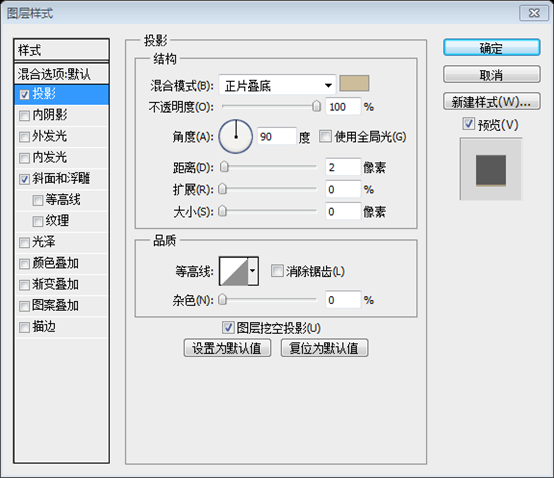
Task: Enable the 颜色叠加 checkbox
Action: click(x=24, y=264)
